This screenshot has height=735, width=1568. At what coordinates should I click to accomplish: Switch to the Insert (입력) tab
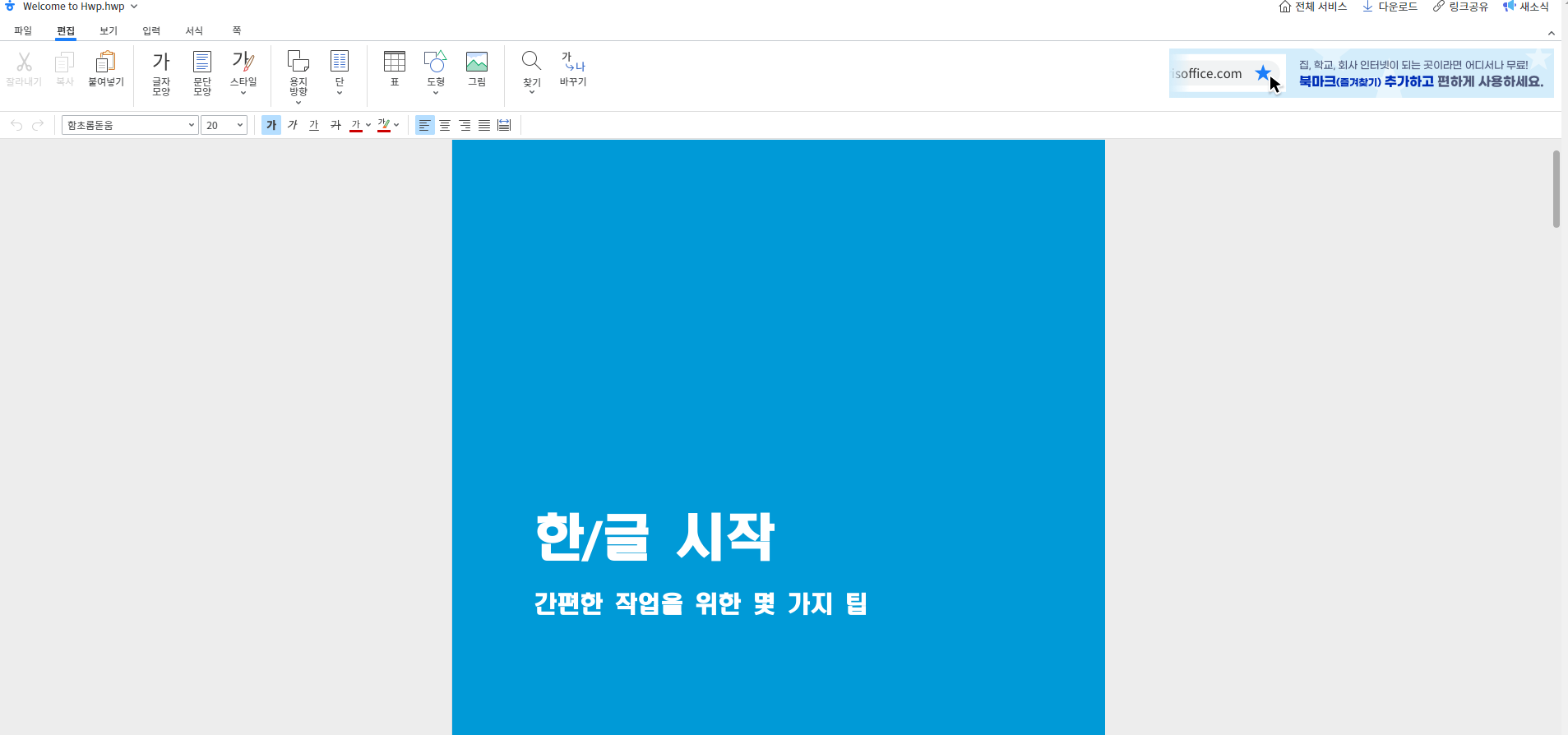151,31
